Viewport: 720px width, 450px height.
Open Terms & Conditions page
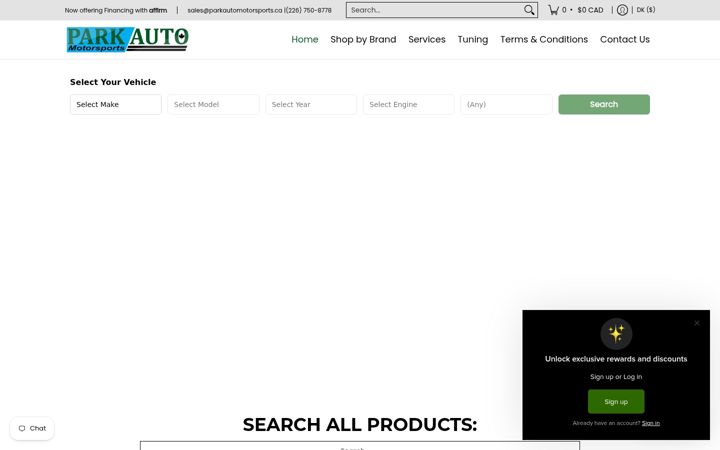coord(544,39)
